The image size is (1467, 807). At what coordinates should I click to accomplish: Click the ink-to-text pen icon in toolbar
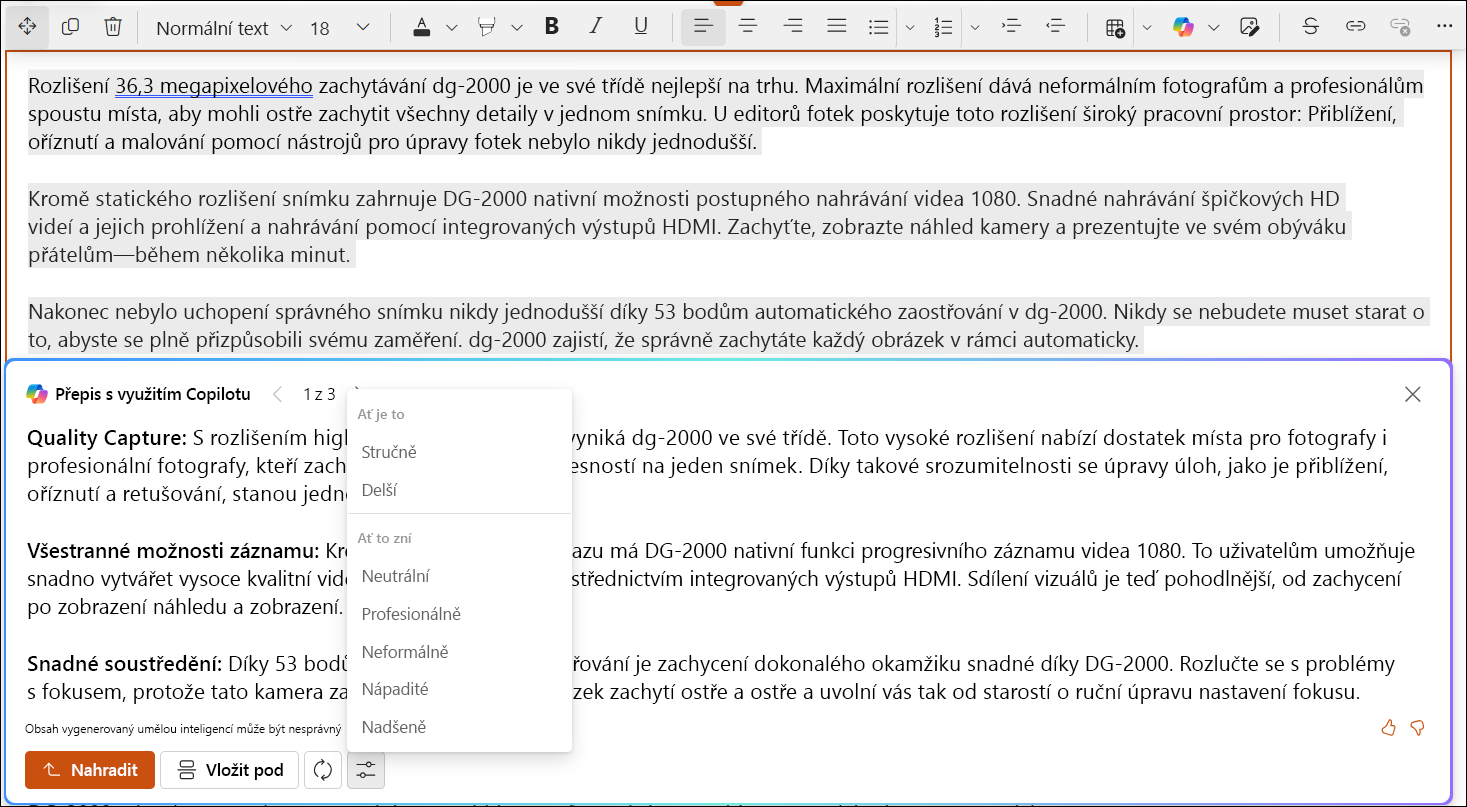point(1249,27)
